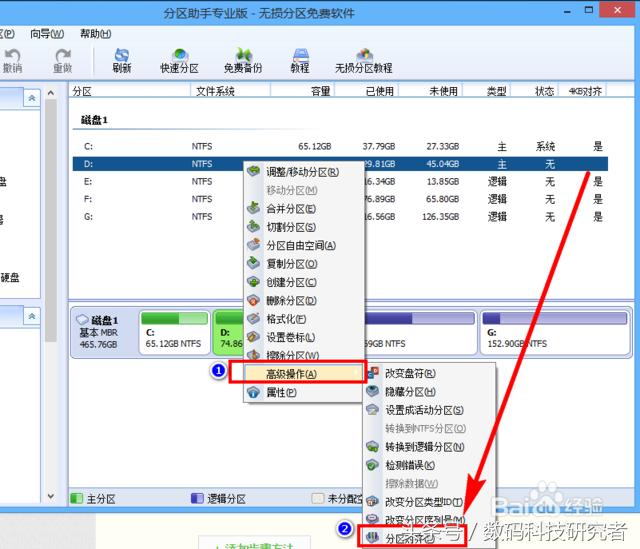Open the Tutorial (教程) toolbar icon

tap(300, 61)
